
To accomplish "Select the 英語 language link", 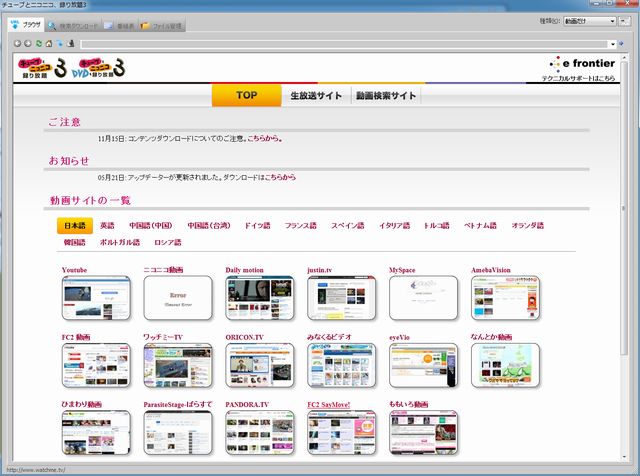I will (x=107, y=225).
